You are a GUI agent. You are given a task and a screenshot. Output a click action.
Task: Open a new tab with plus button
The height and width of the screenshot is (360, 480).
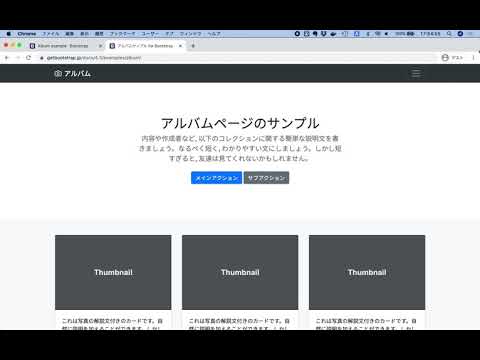click(193, 46)
